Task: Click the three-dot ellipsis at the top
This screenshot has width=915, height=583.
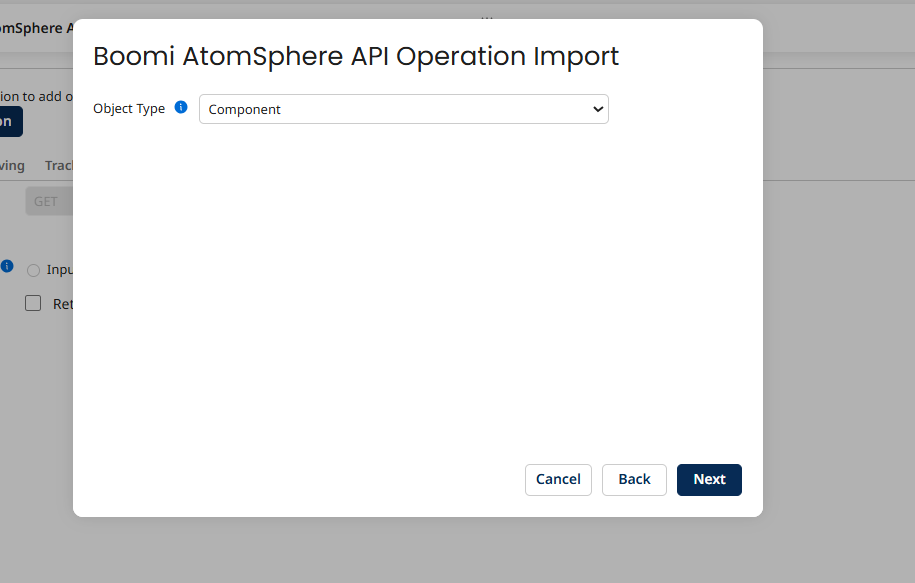Action: [x=487, y=17]
